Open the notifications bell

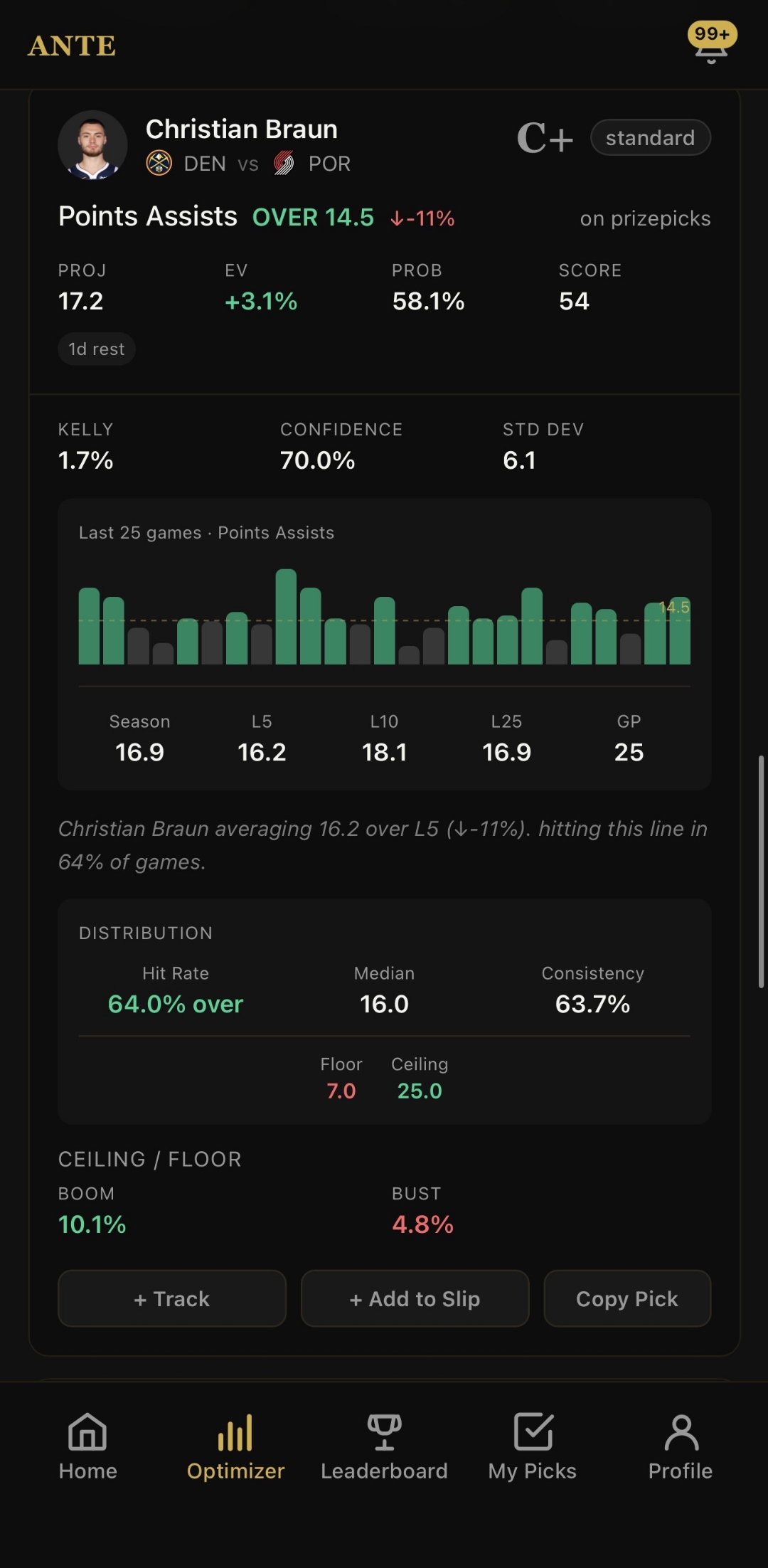coord(710,43)
